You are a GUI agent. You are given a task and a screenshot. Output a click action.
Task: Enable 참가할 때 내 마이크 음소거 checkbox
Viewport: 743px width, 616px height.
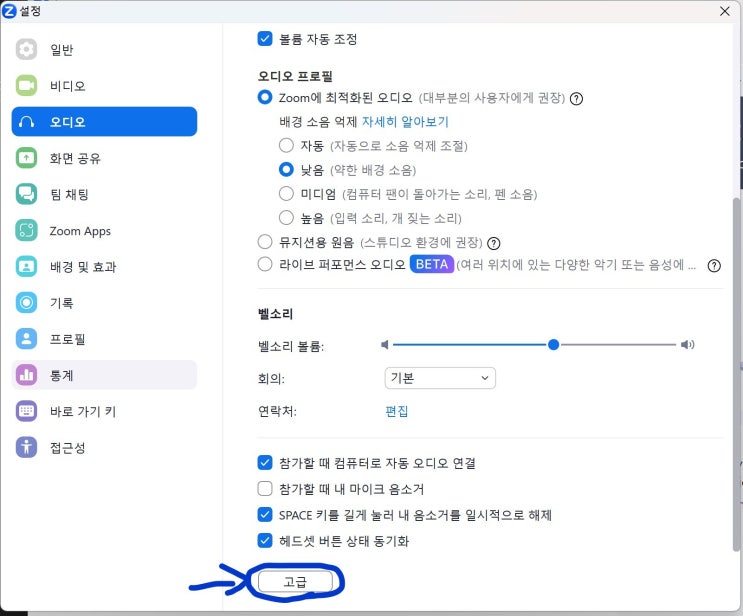pyautogui.click(x=265, y=489)
